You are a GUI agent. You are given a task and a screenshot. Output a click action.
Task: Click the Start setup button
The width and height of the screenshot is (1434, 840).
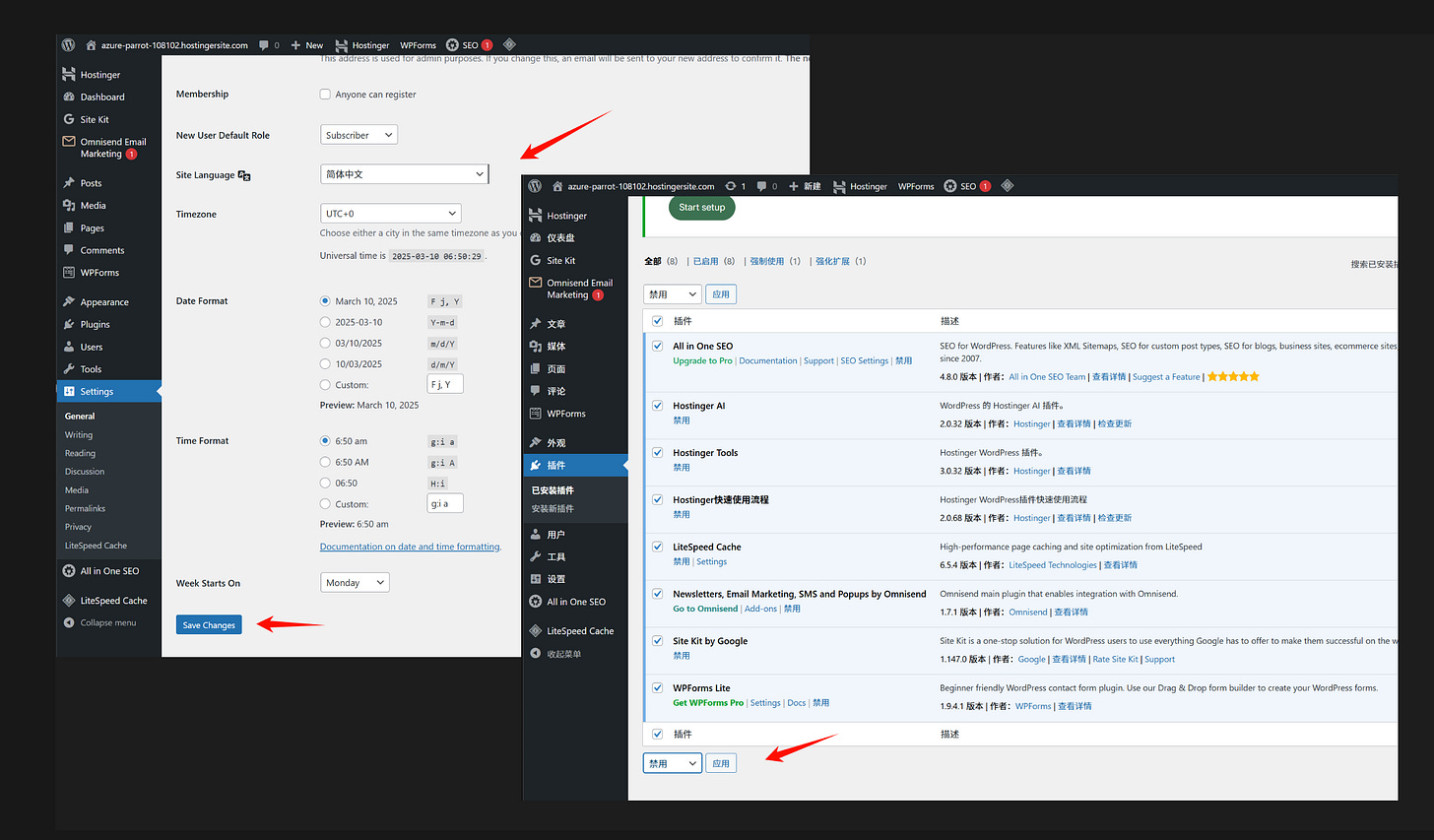(701, 207)
